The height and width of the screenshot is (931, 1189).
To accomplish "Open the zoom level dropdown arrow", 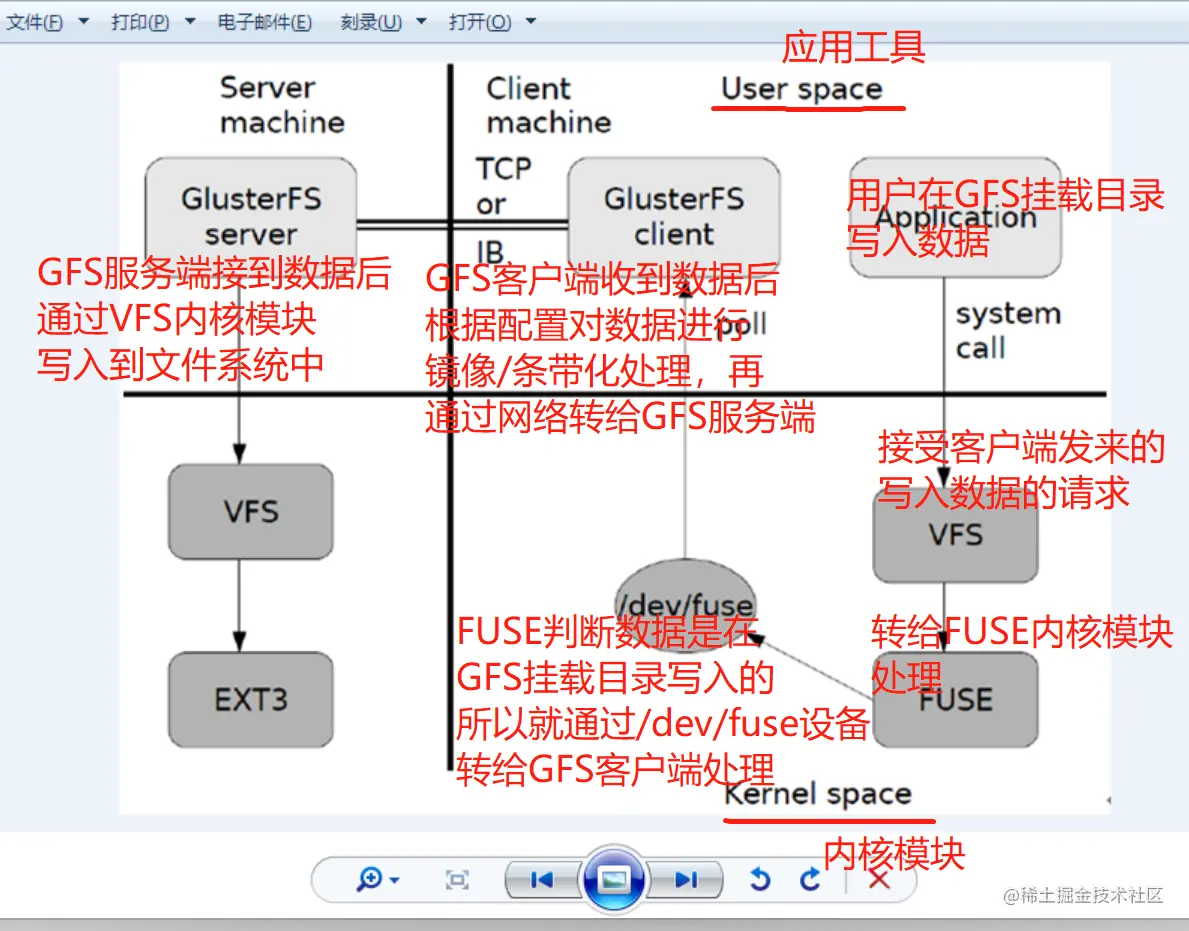I will point(393,879).
